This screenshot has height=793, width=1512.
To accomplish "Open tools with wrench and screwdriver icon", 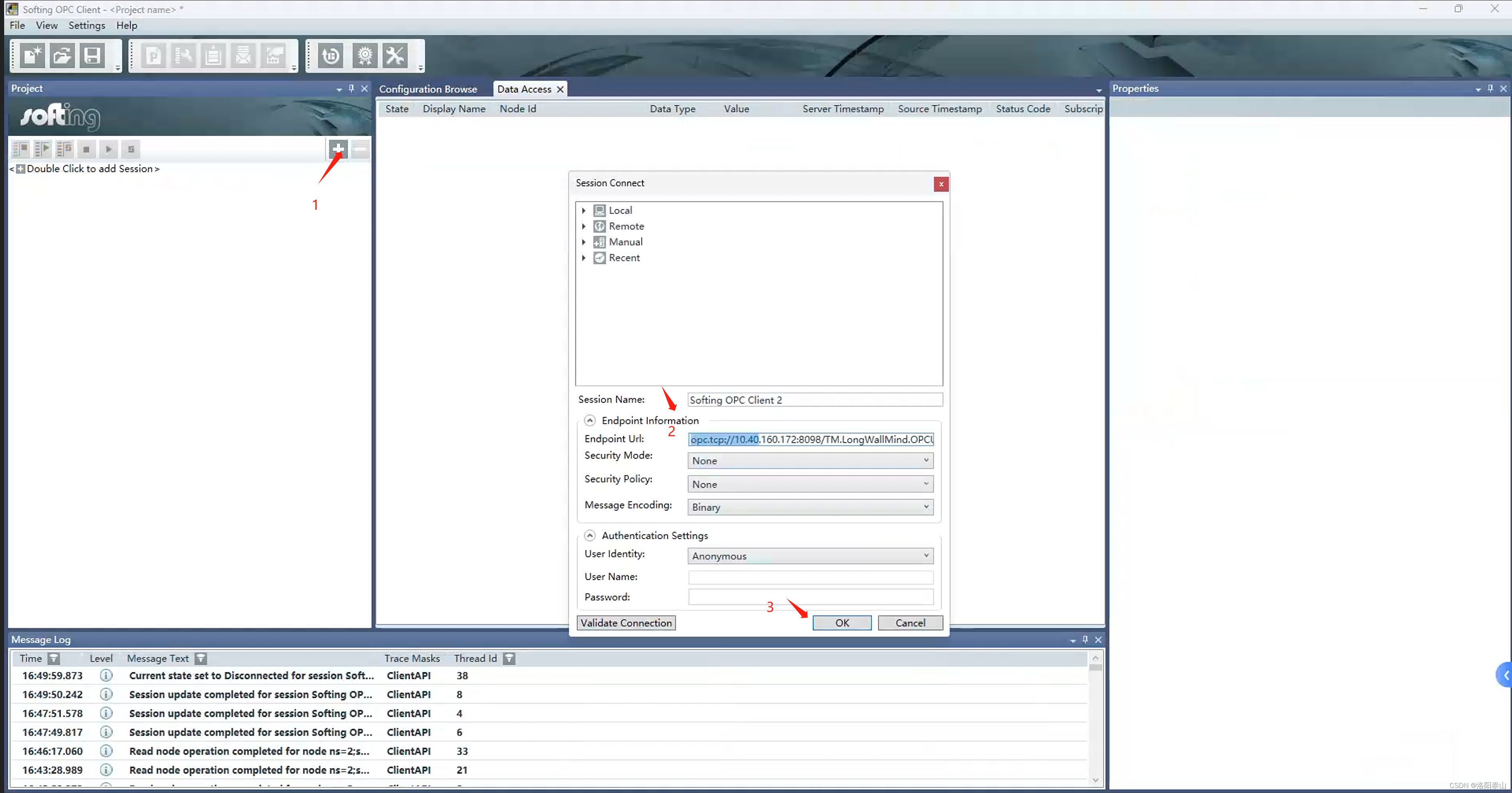I will pyautogui.click(x=395, y=56).
